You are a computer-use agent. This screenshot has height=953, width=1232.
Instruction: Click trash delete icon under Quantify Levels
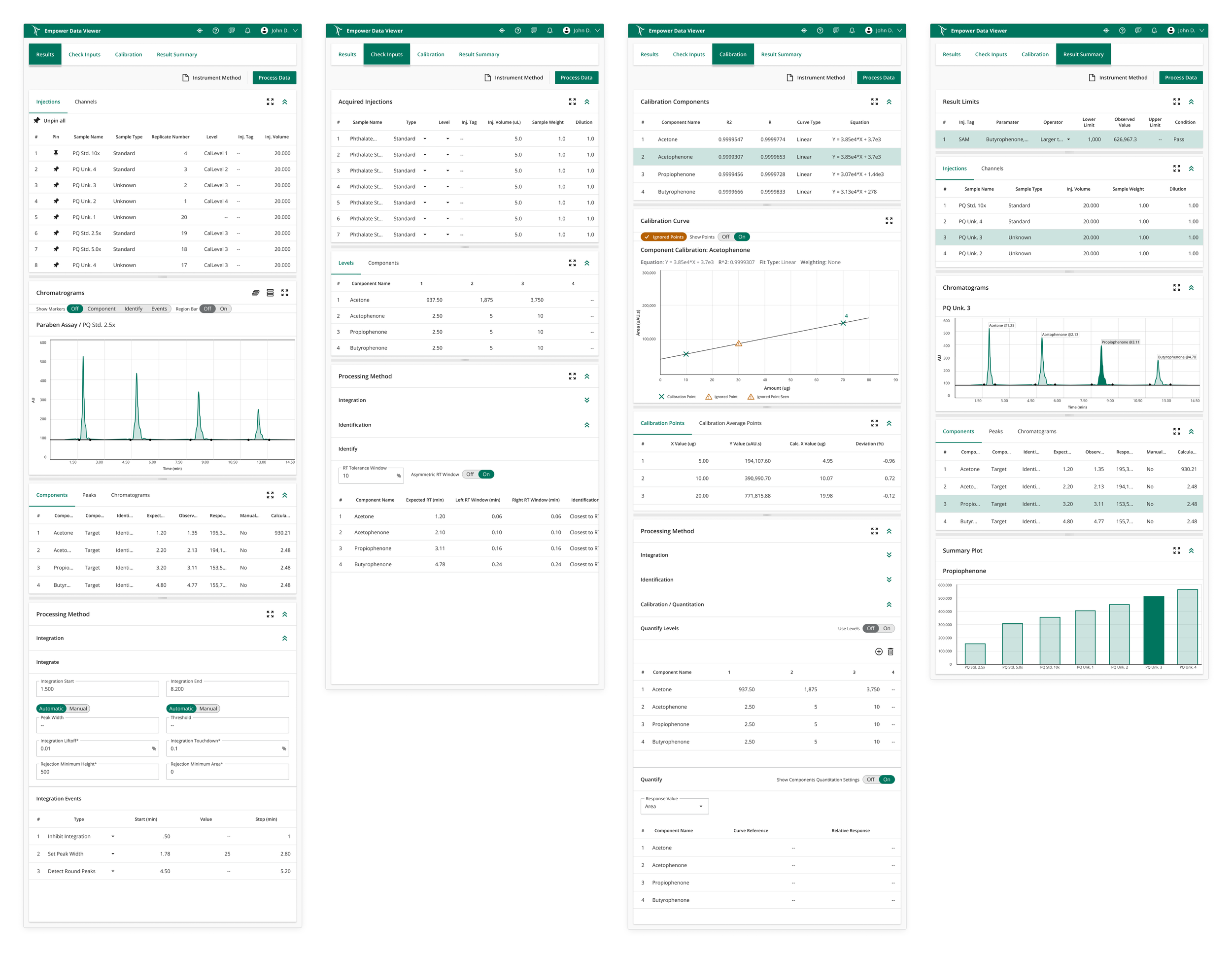[x=890, y=651]
